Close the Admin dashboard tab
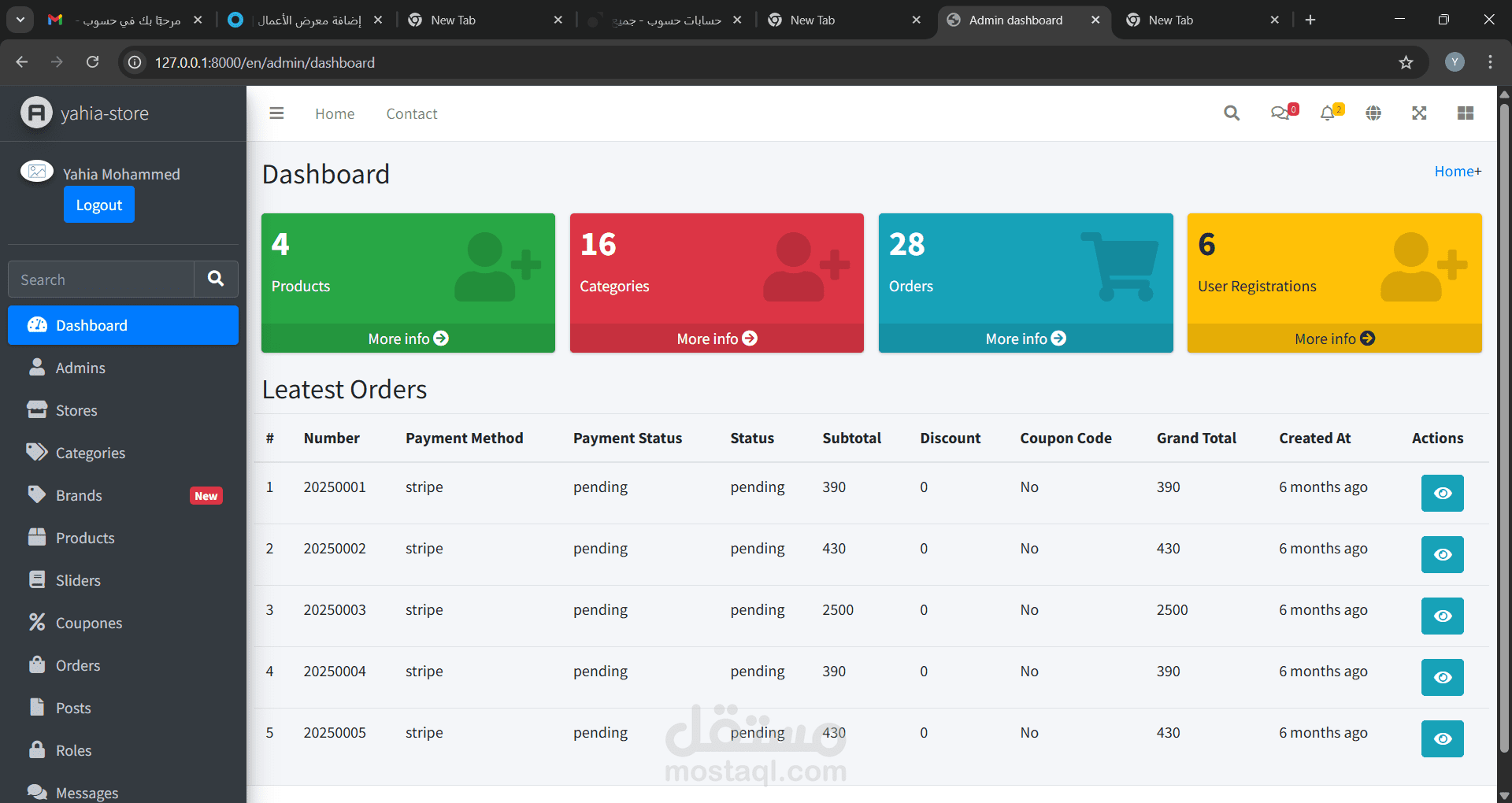The width and height of the screenshot is (1512, 803). pyautogui.click(x=1095, y=20)
